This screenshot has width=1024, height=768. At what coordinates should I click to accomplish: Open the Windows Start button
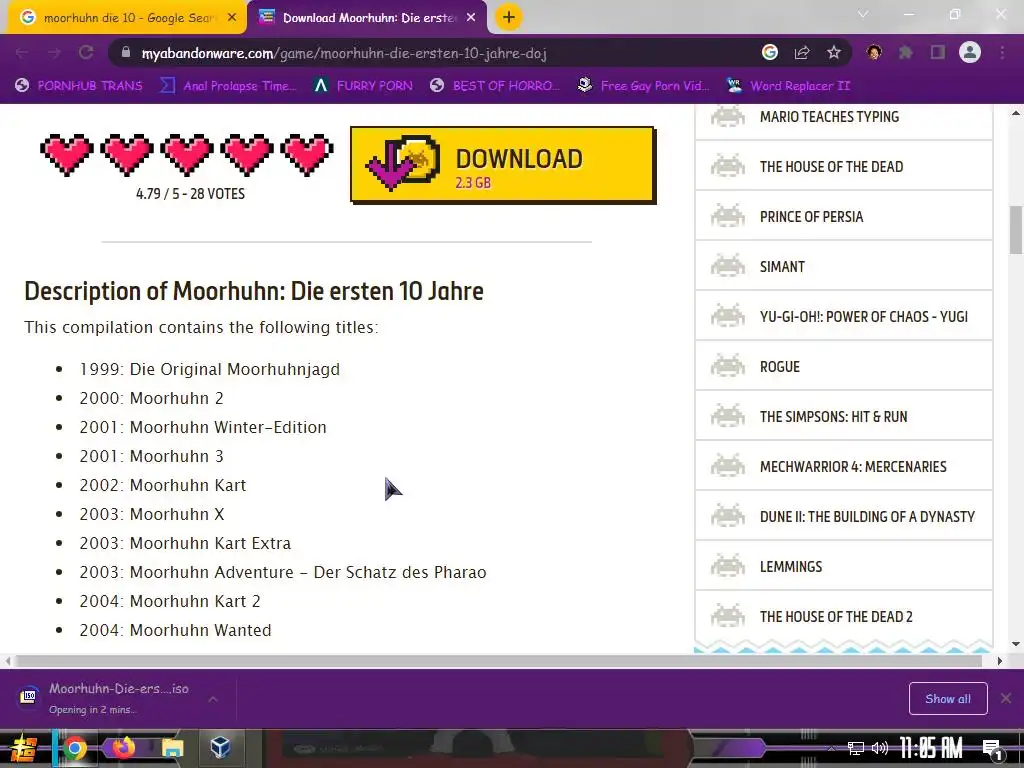pyautogui.click(x=24, y=748)
